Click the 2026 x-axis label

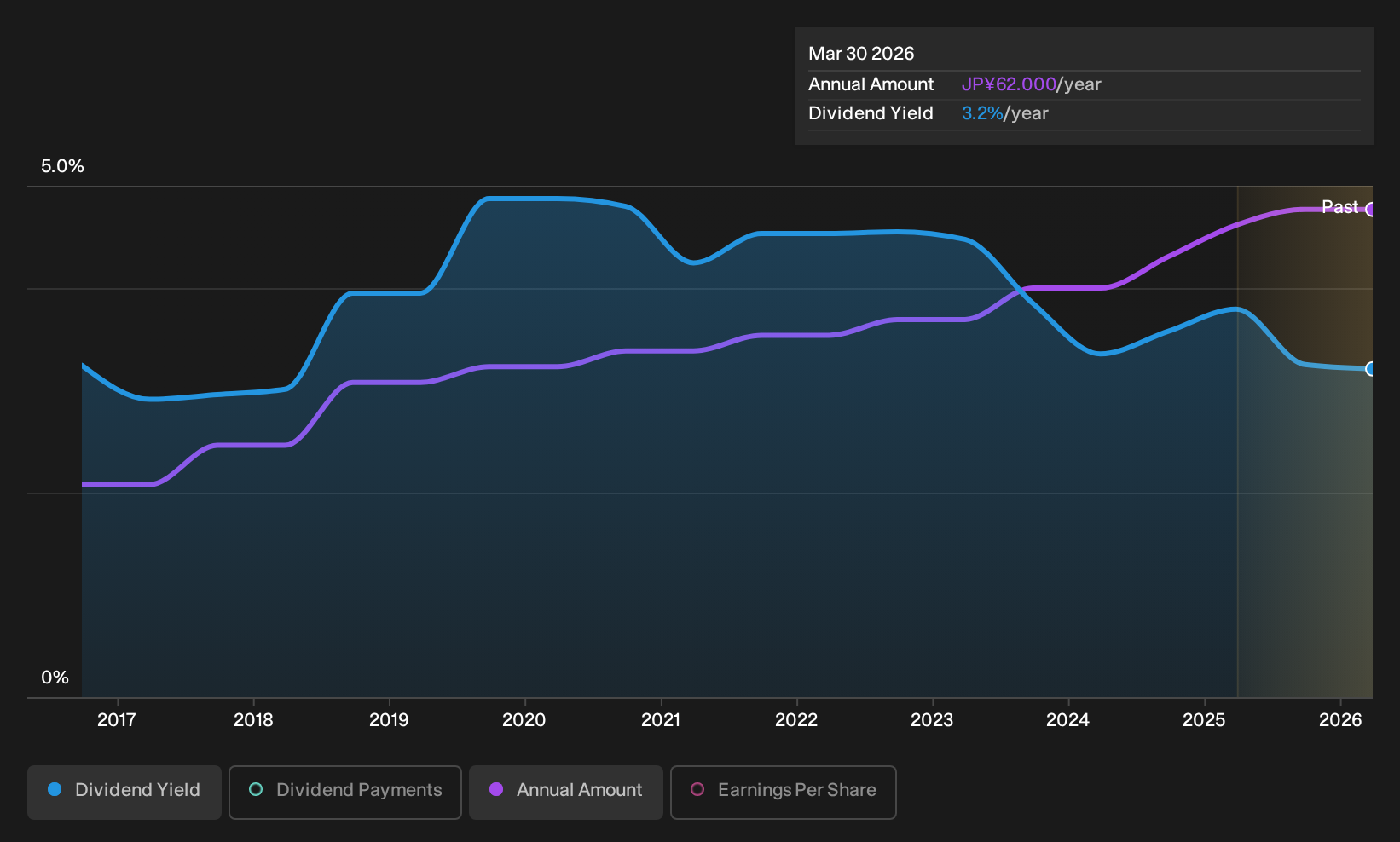(x=1340, y=720)
